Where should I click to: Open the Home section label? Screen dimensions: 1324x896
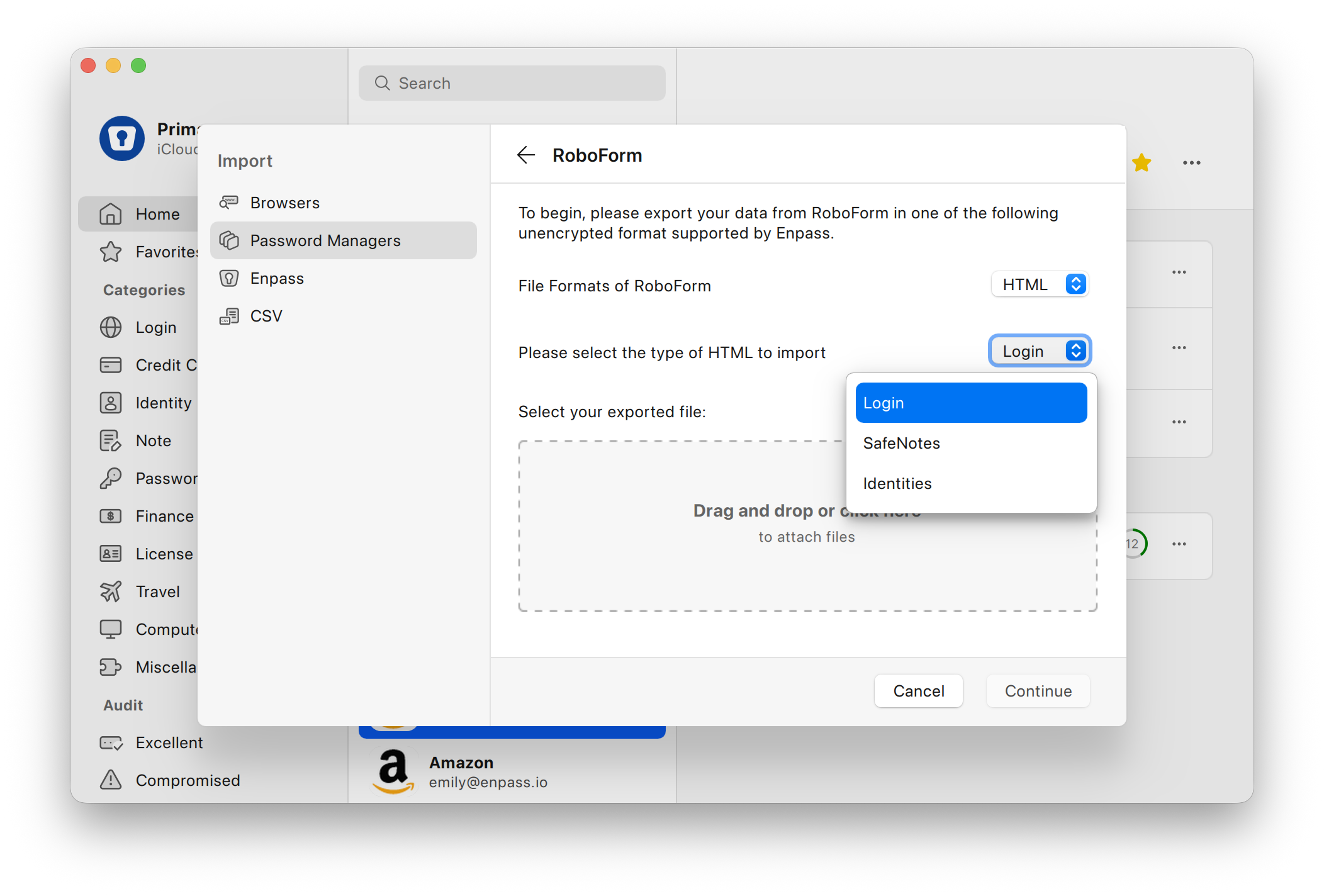tap(158, 214)
